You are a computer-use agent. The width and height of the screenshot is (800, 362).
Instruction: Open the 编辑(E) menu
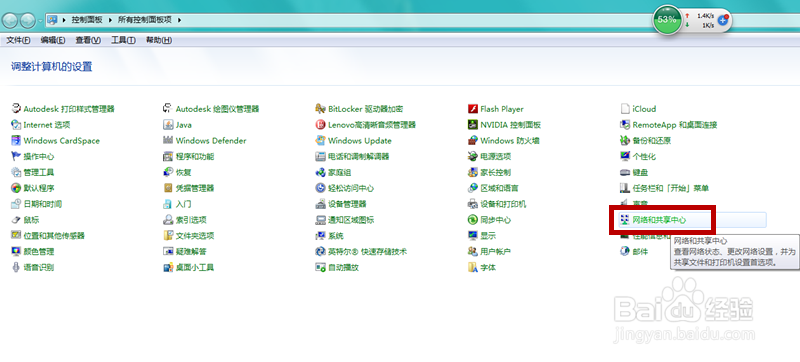pos(53,40)
